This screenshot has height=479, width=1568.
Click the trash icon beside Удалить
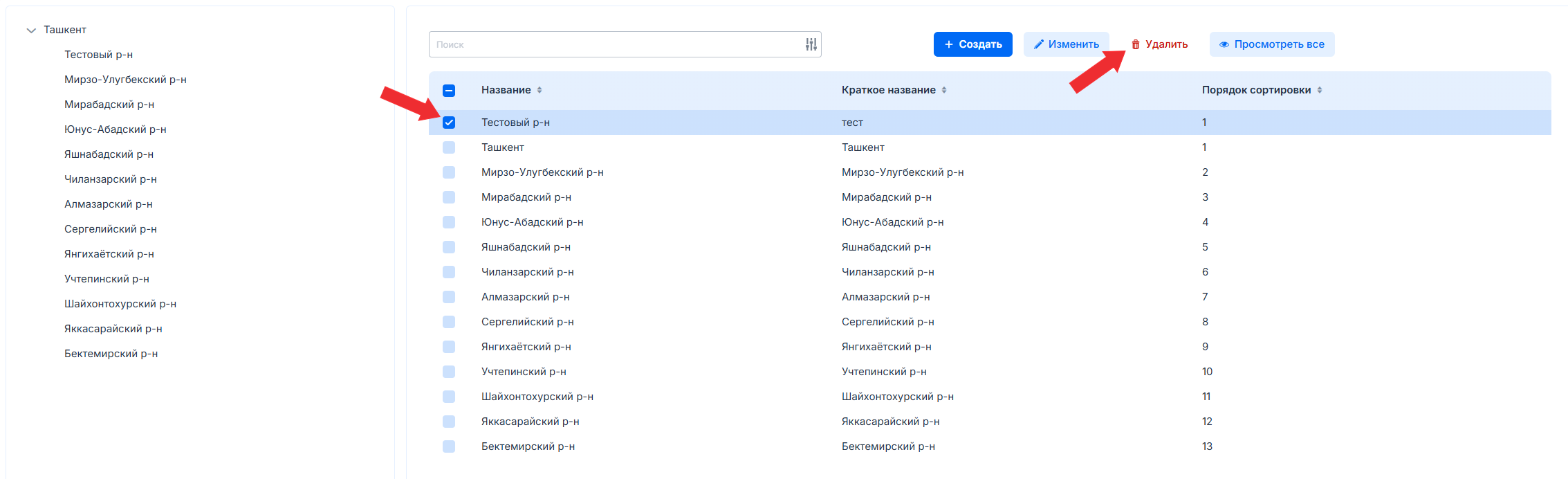click(1135, 44)
